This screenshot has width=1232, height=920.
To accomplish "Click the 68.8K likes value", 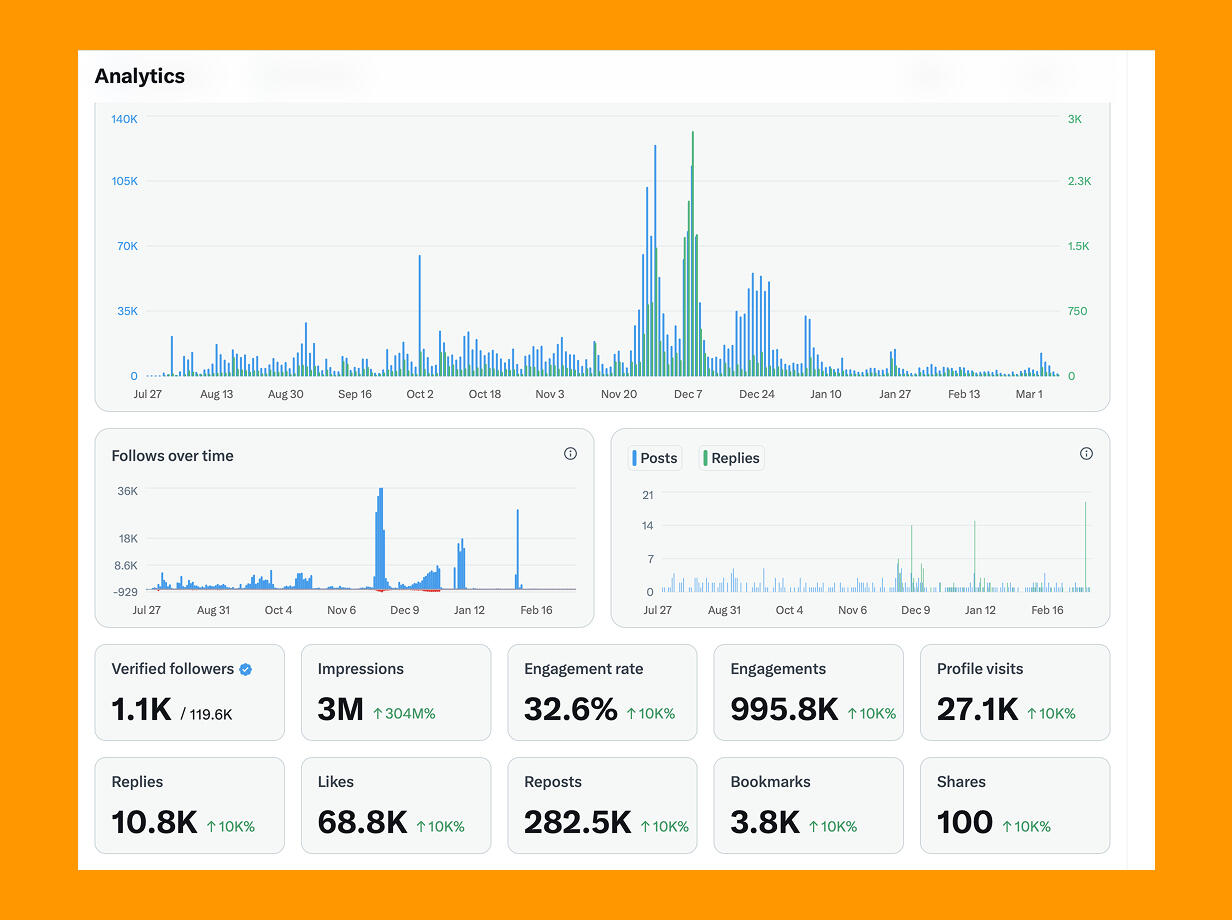I will pyautogui.click(x=362, y=823).
